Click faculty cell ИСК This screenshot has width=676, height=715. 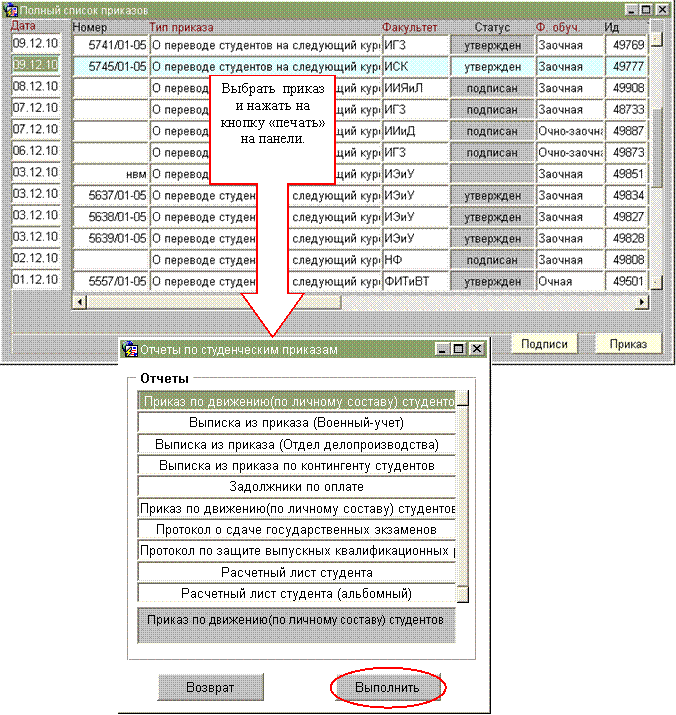point(416,67)
